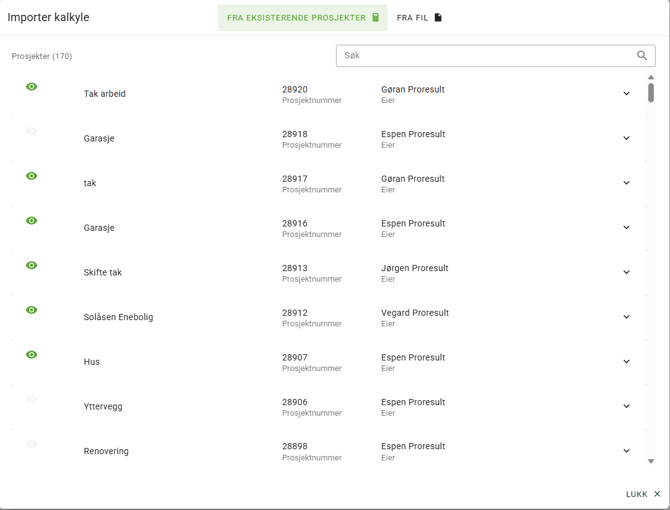
Task: Expand the Renovering project chevron
Action: (626, 451)
